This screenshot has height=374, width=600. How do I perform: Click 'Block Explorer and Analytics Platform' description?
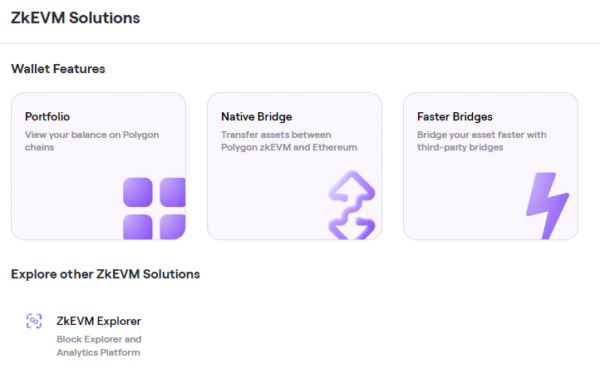pos(99,346)
